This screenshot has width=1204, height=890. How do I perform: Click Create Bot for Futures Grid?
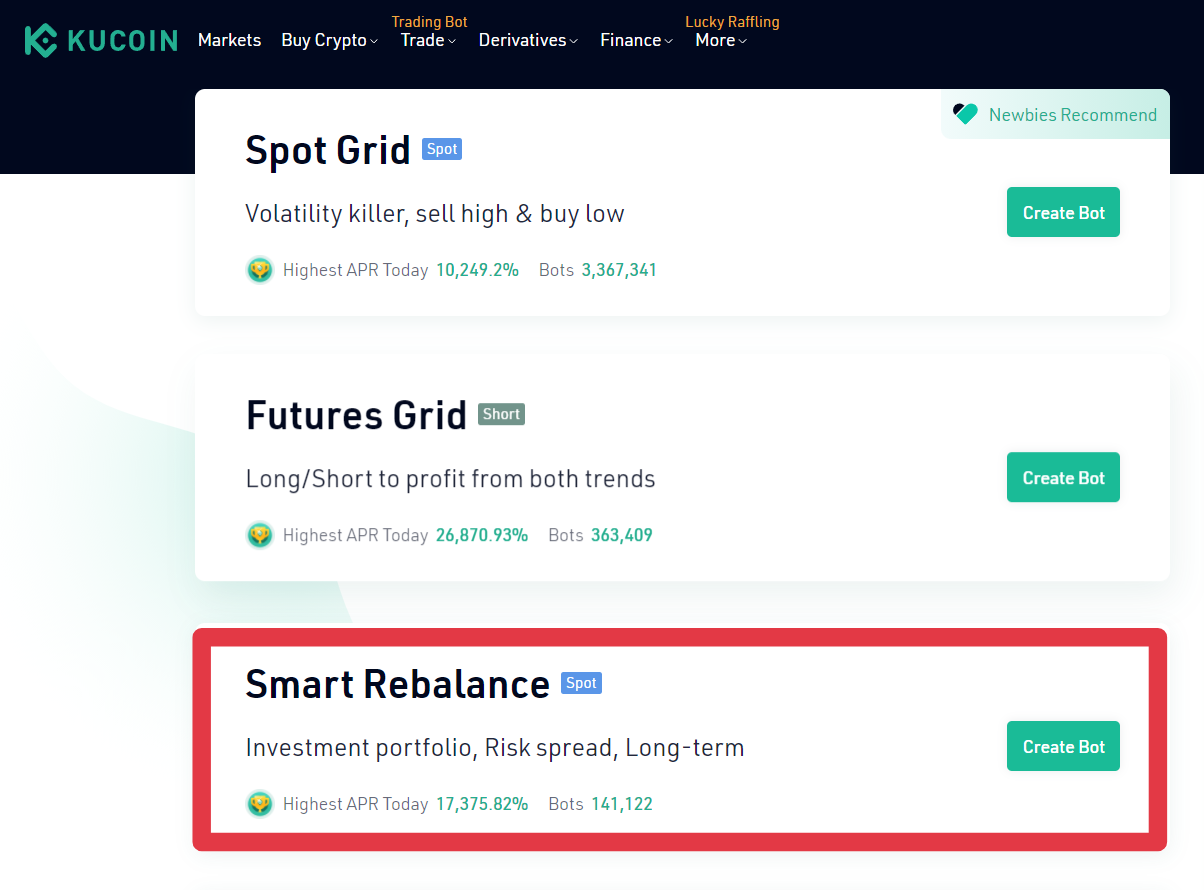pyautogui.click(x=1063, y=477)
